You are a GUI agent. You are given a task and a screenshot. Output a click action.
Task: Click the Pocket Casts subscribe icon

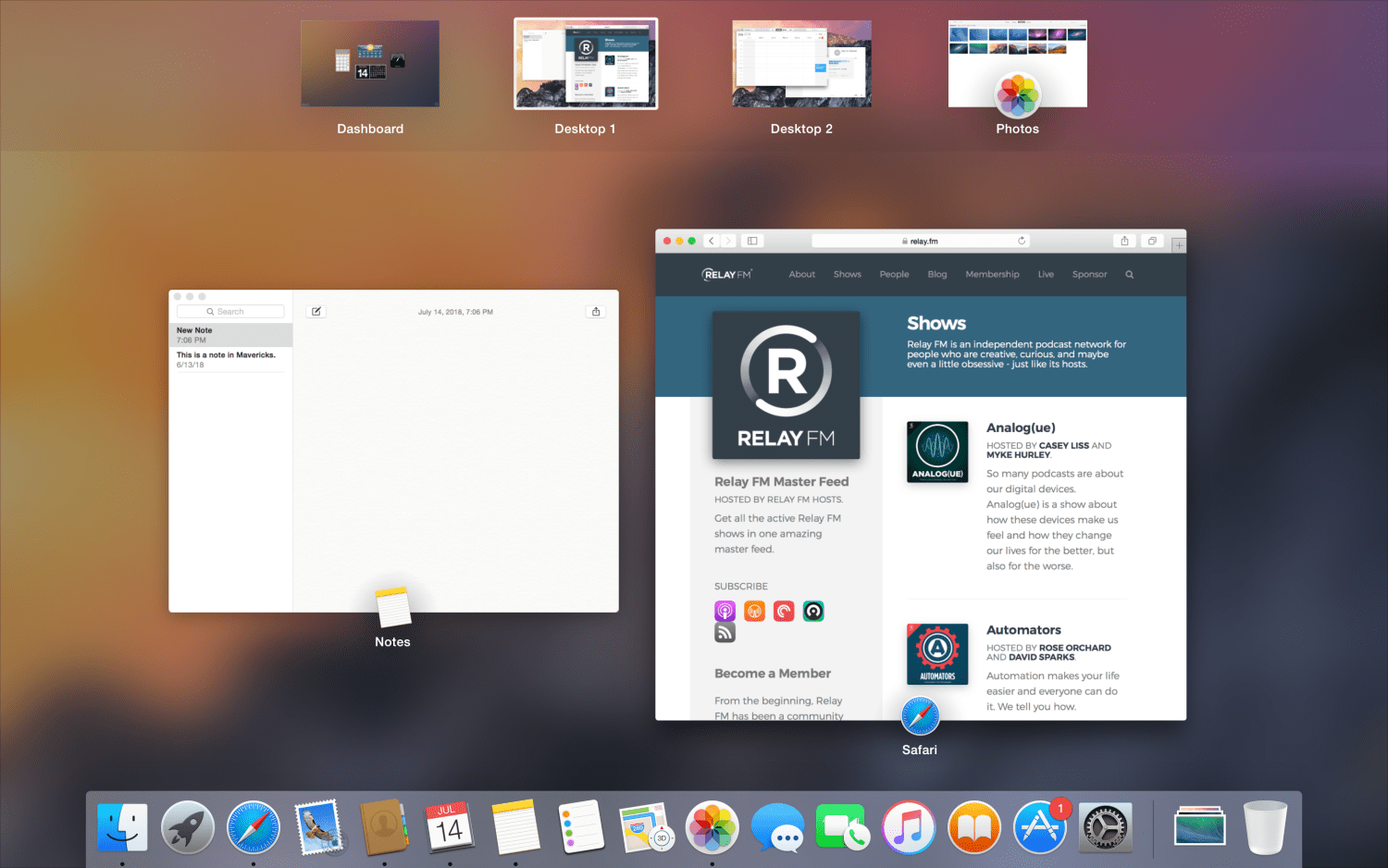pos(784,611)
